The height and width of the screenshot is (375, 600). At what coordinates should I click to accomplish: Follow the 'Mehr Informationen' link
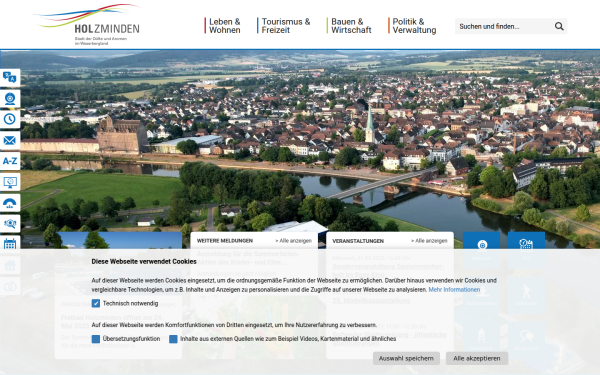[454, 290]
